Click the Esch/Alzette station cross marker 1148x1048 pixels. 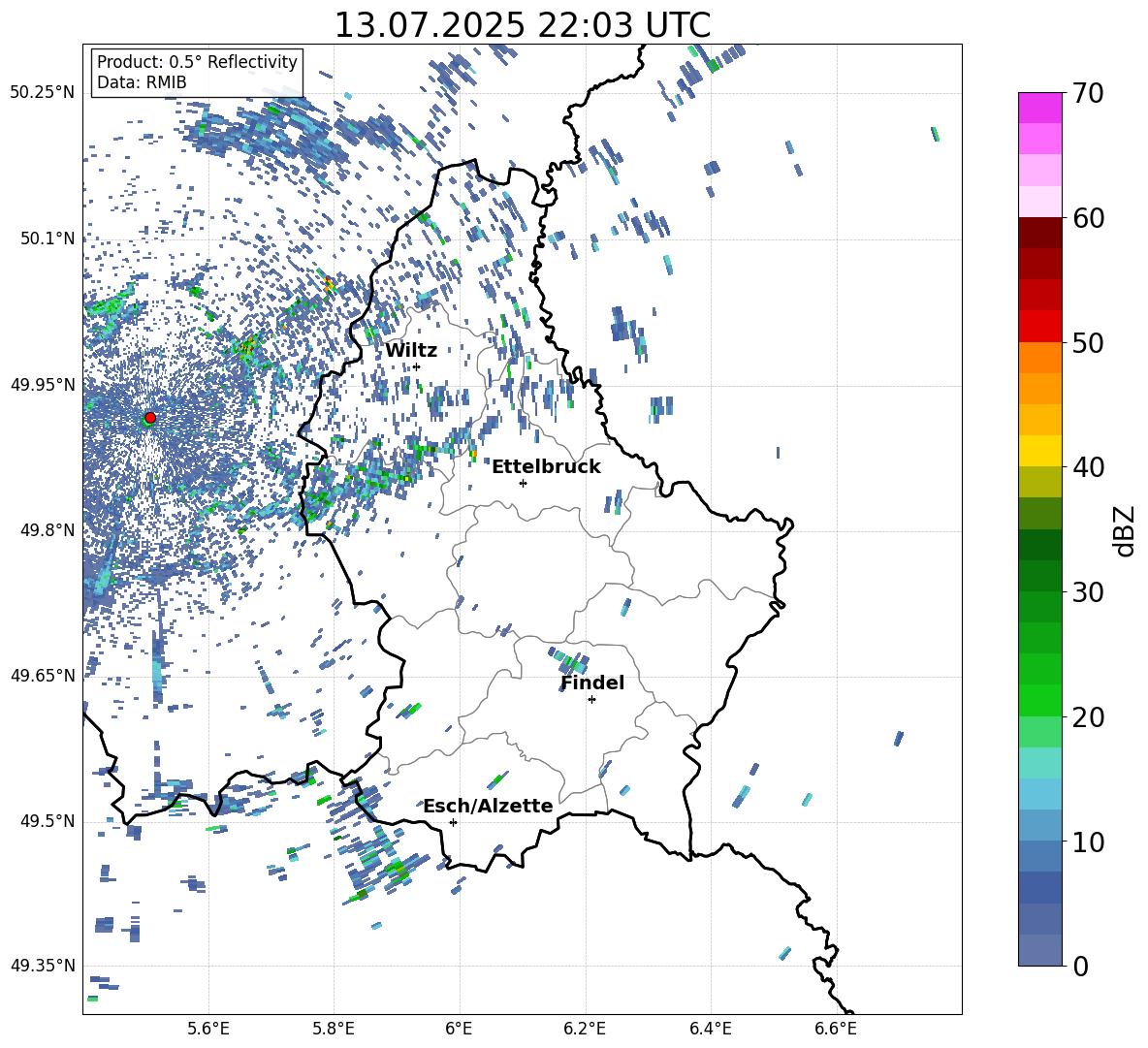[x=453, y=822]
